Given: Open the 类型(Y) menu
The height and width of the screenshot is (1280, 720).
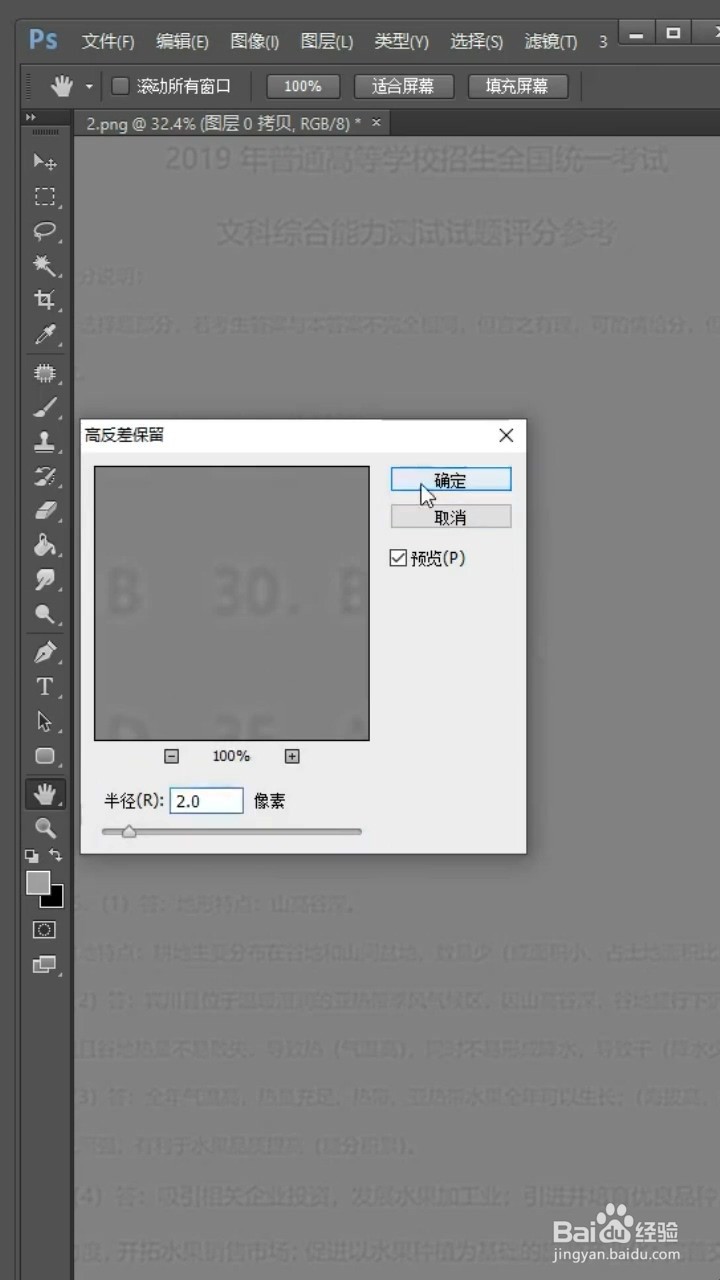Looking at the screenshot, I should pos(401,41).
